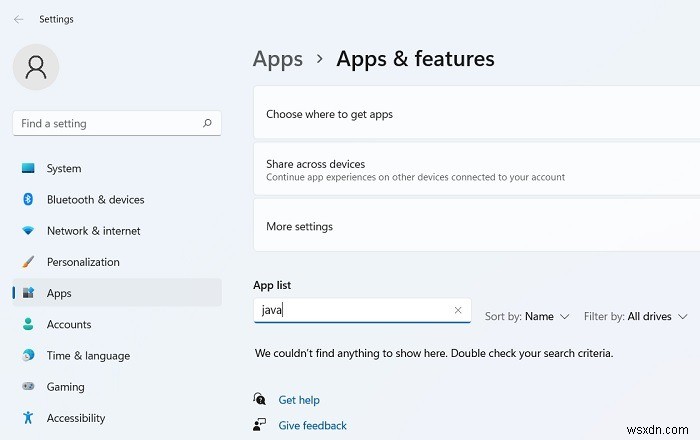Screen dimensions: 700x440
Task: Click the Accounts person icon
Action: click(x=28, y=324)
